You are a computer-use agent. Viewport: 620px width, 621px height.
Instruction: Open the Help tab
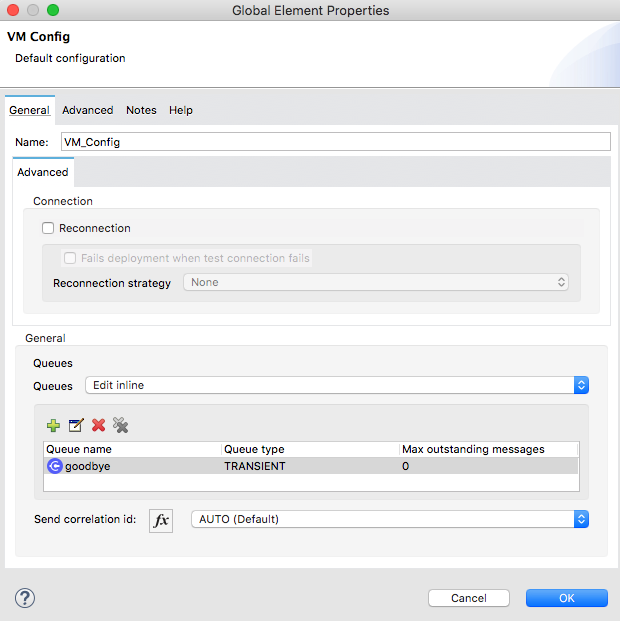pyautogui.click(x=181, y=110)
